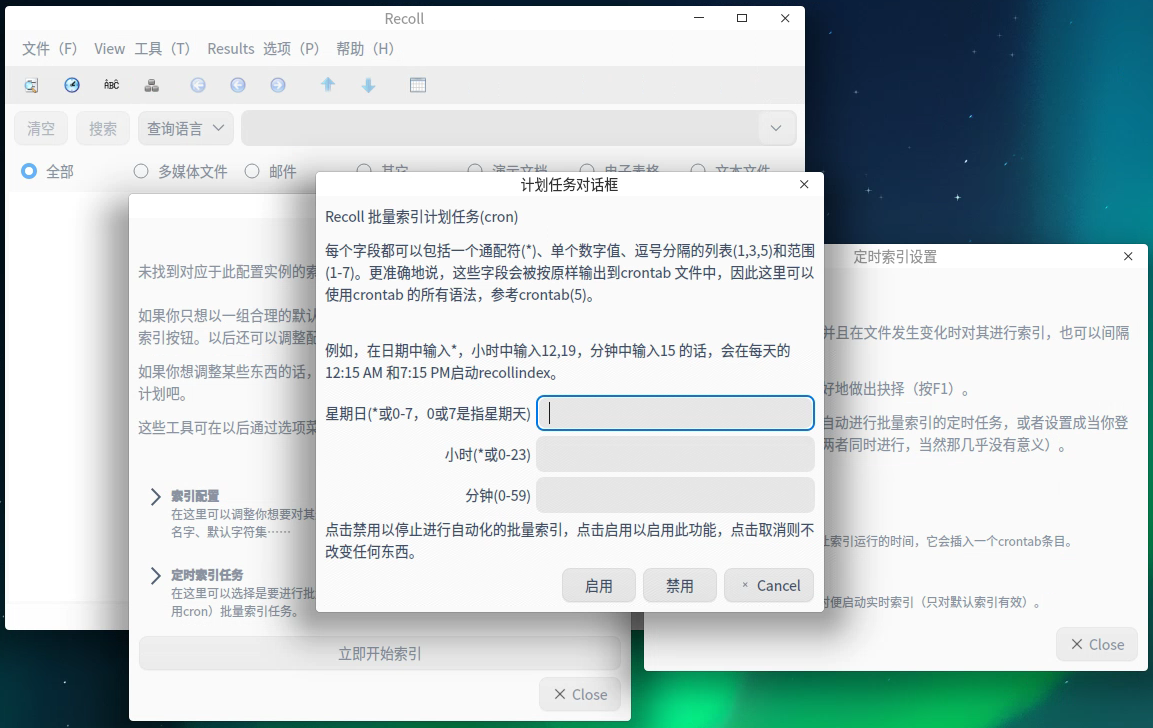The width and height of the screenshot is (1153, 728).
Task: Click the 启用 button in cron dialog
Action: [x=599, y=585]
